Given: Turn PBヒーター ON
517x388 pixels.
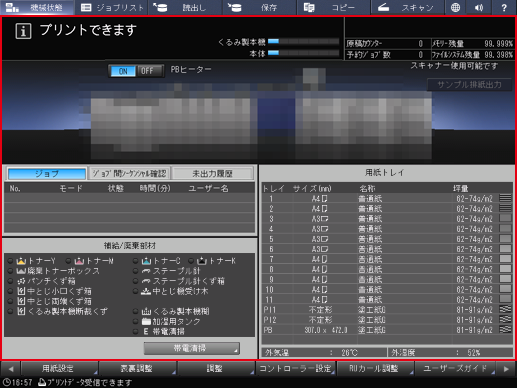Looking at the screenshot, I should pos(123,71).
